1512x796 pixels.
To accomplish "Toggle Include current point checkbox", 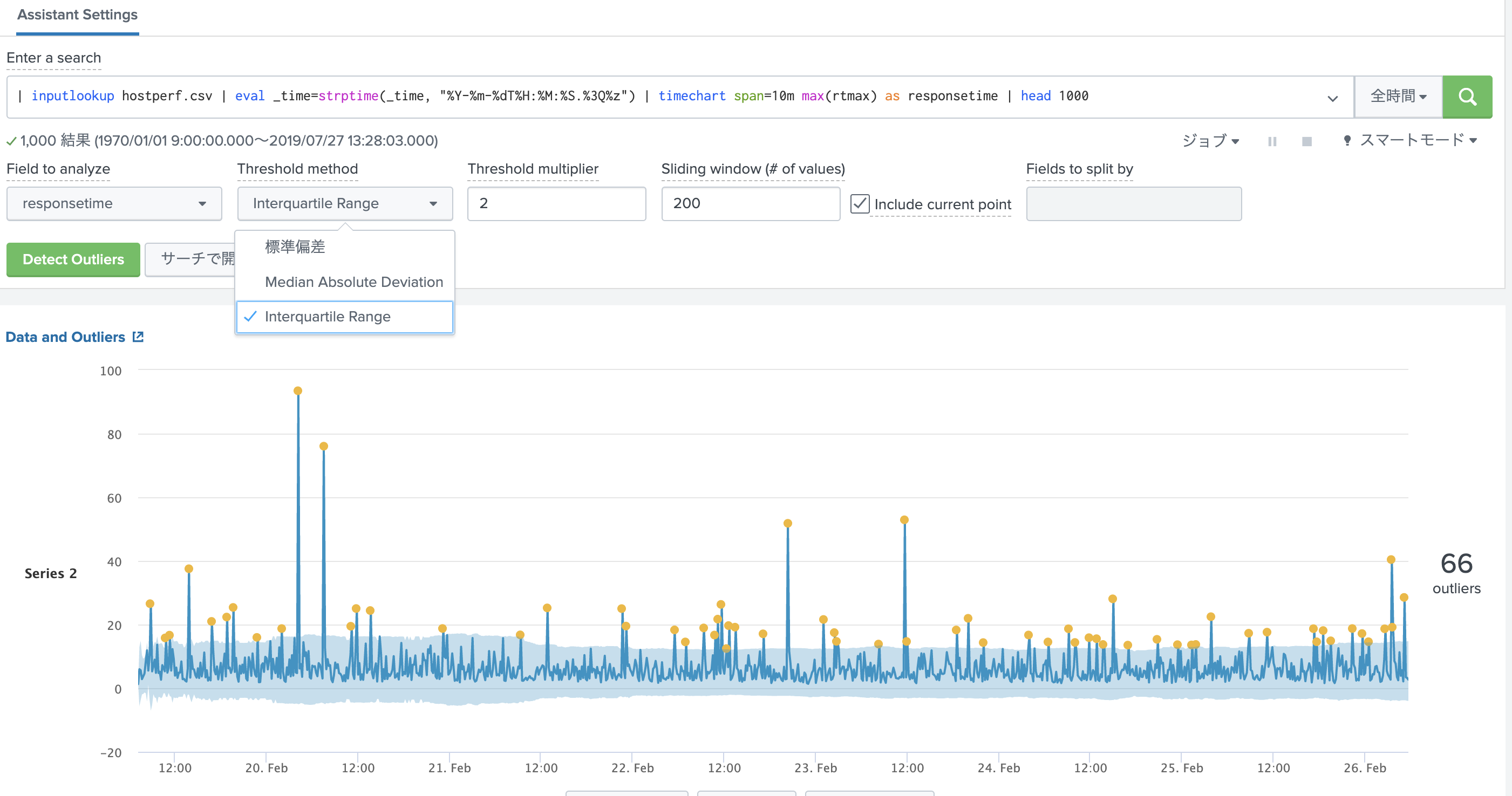I will pyautogui.click(x=859, y=203).
